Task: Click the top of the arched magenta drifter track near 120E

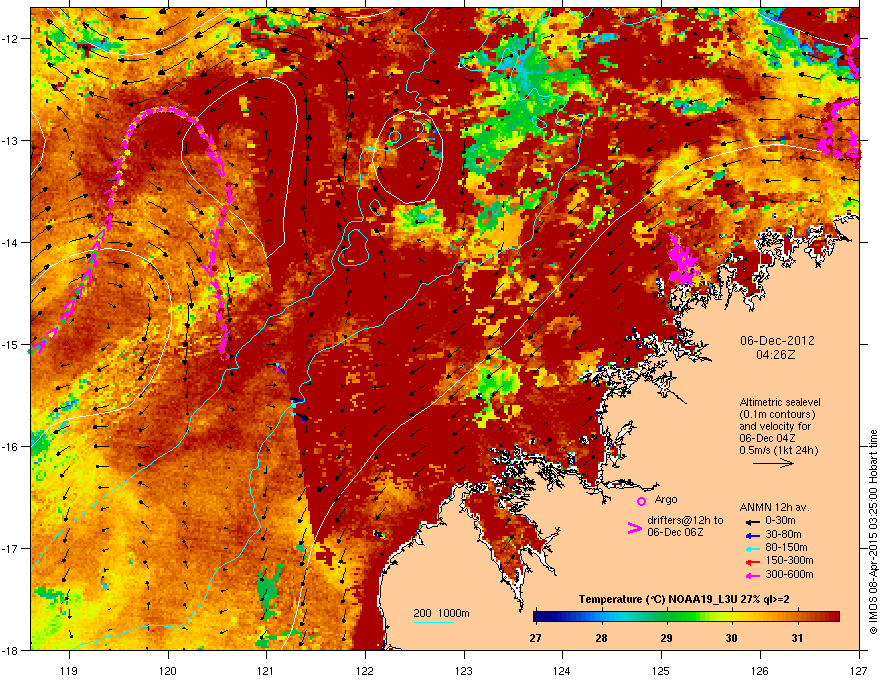Action: pos(166,109)
